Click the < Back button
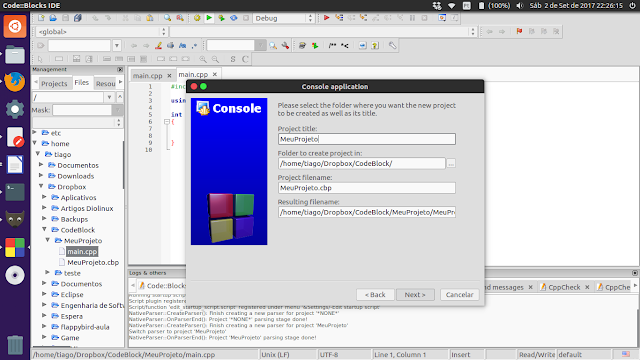The image size is (640, 360). click(x=375, y=295)
